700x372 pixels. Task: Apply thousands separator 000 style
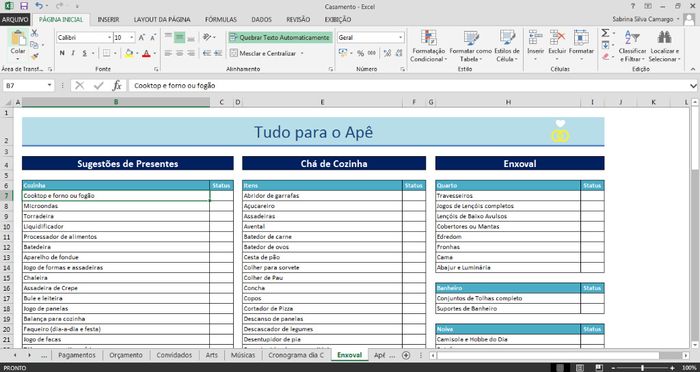click(371, 53)
